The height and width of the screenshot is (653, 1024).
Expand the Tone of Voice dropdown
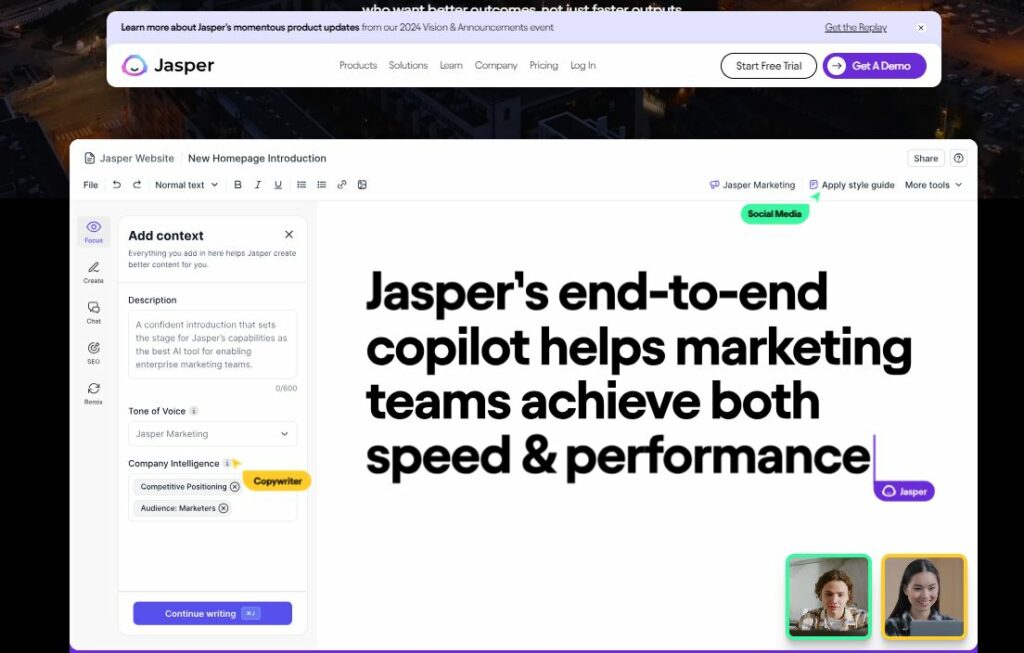[x=212, y=434]
